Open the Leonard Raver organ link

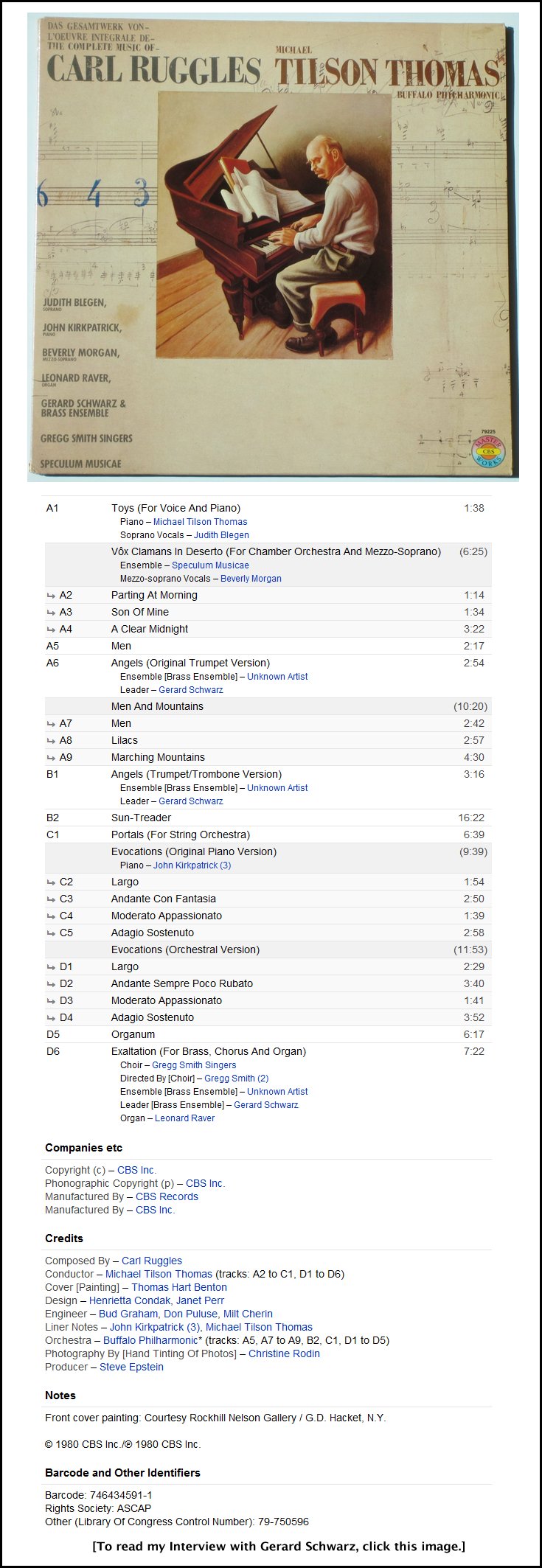(x=184, y=1118)
